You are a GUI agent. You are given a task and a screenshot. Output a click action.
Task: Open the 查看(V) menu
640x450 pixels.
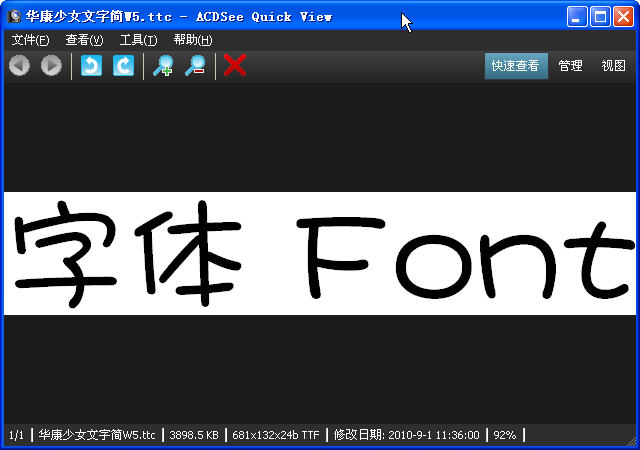point(84,40)
